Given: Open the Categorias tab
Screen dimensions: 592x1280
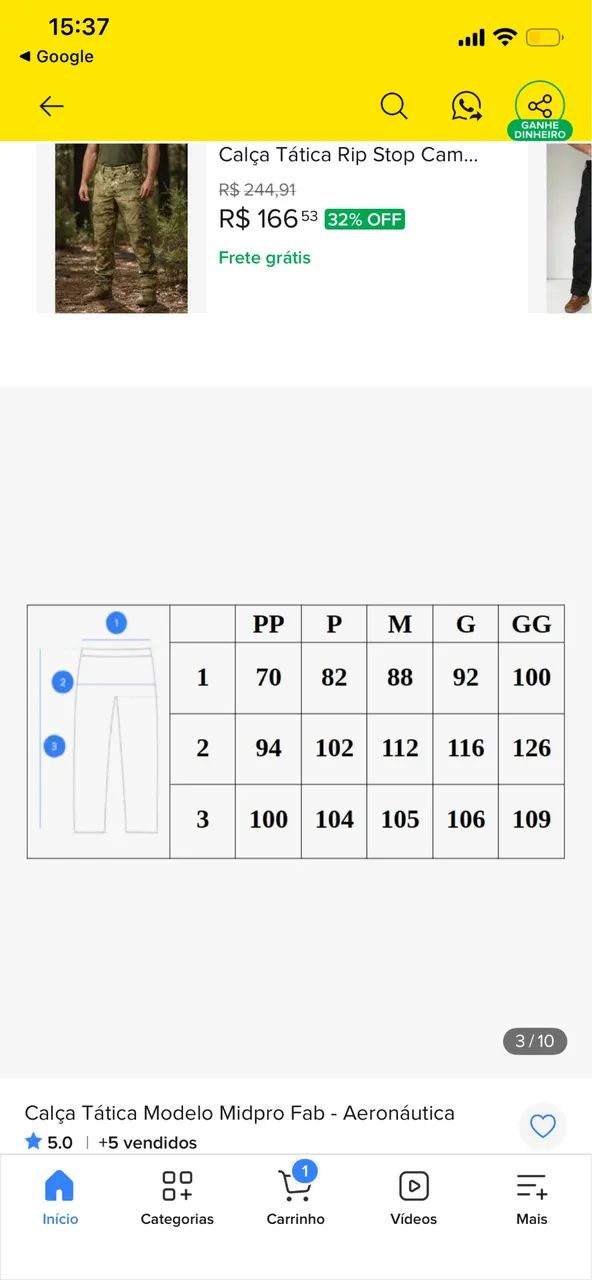Looking at the screenshot, I should (177, 1198).
